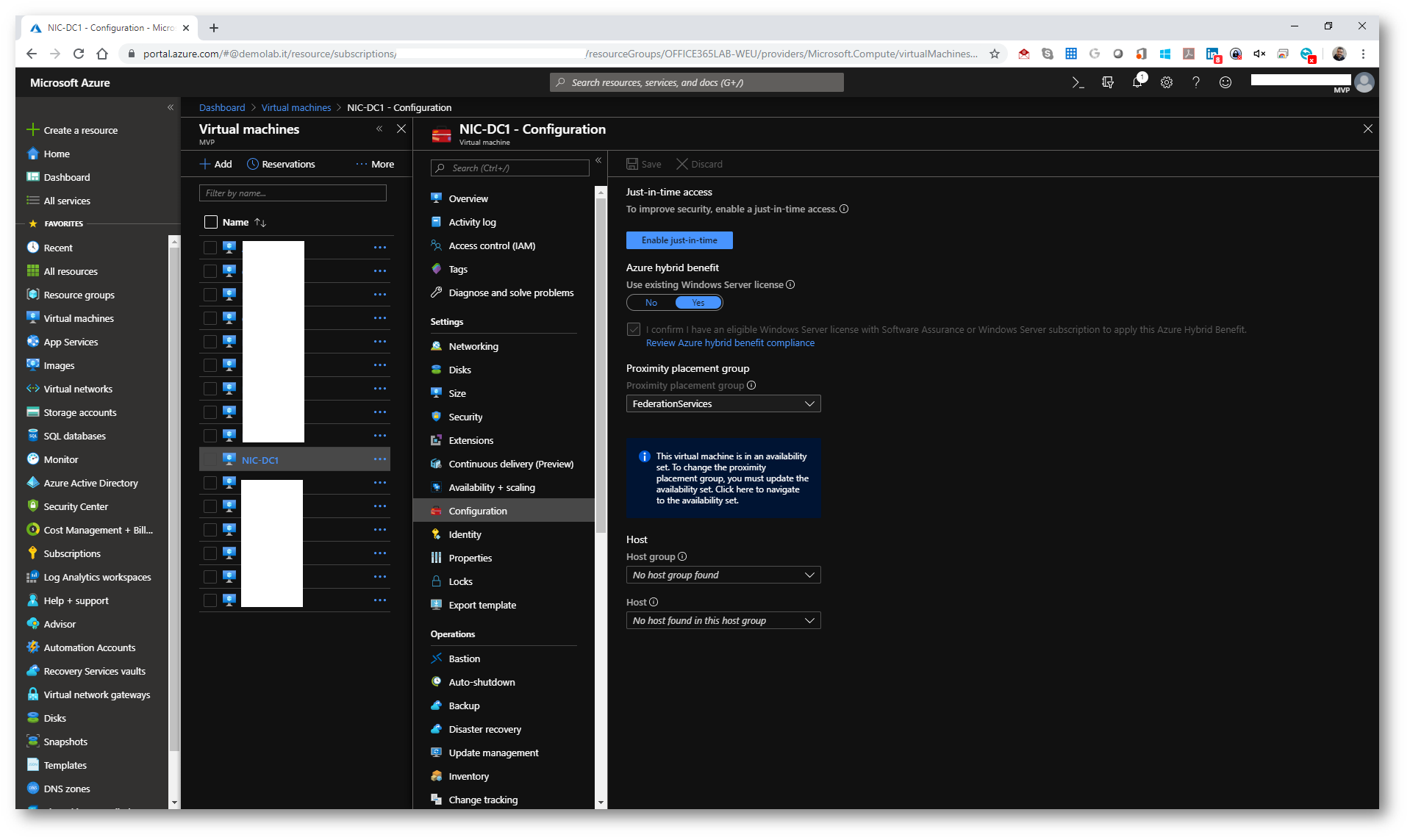Click the resource menu scrollbar down arrow
This screenshot has height=840, width=1410.
click(601, 803)
